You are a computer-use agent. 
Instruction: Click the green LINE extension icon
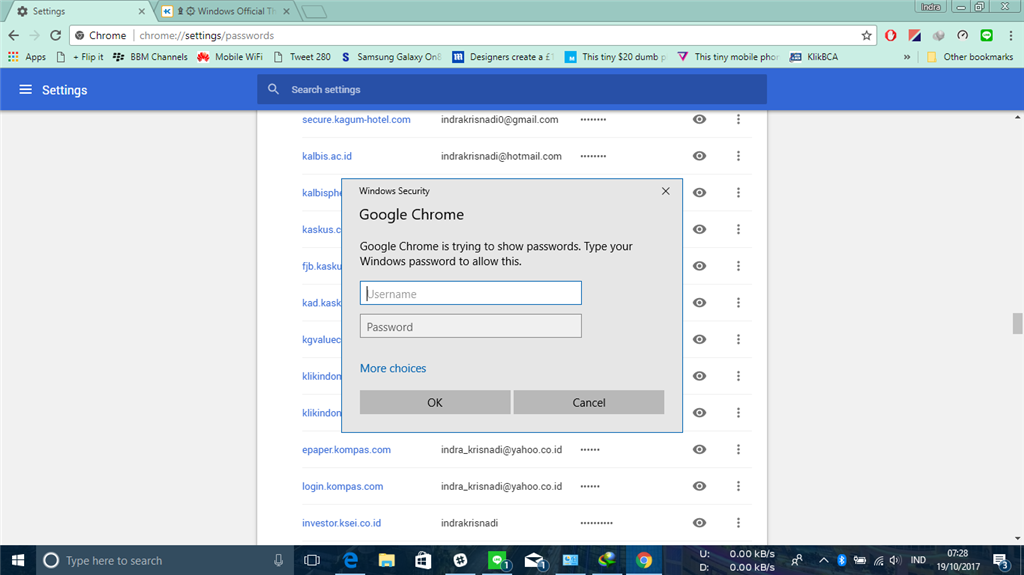coord(987,35)
